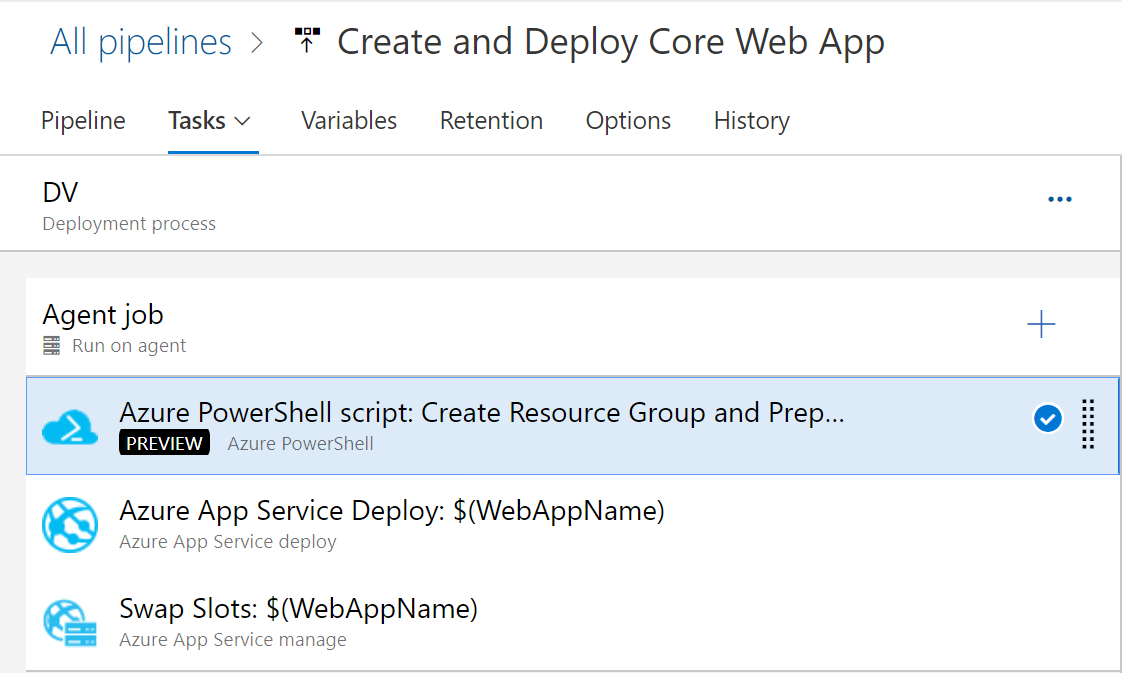The height and width of the screenshot is (673, 1122).
Task: Select the Swap Slots task
Action: tap(572, 622)
